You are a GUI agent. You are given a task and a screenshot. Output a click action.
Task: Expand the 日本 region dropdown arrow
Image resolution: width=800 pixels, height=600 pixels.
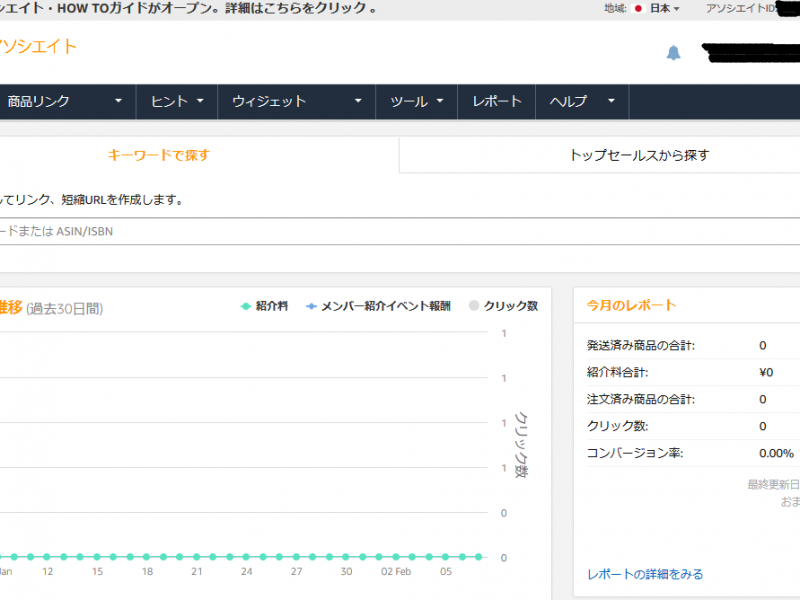pyautogui.click(x=677, y=9)
